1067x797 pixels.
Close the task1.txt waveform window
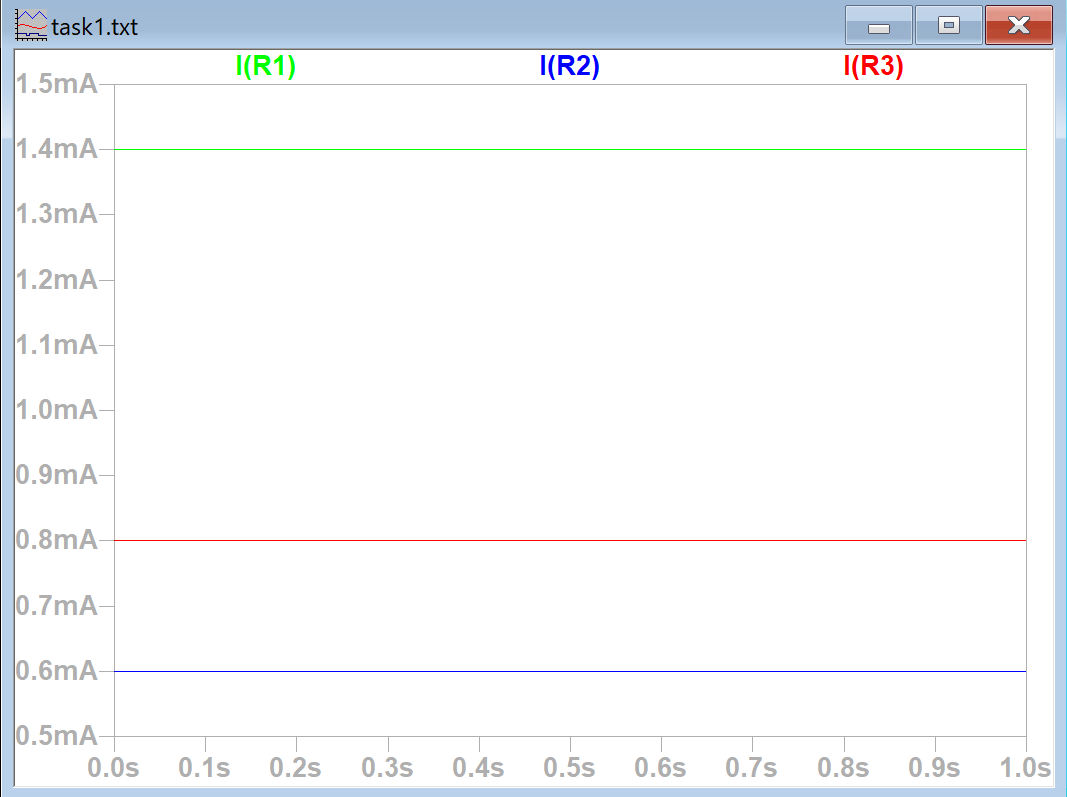1018,26
